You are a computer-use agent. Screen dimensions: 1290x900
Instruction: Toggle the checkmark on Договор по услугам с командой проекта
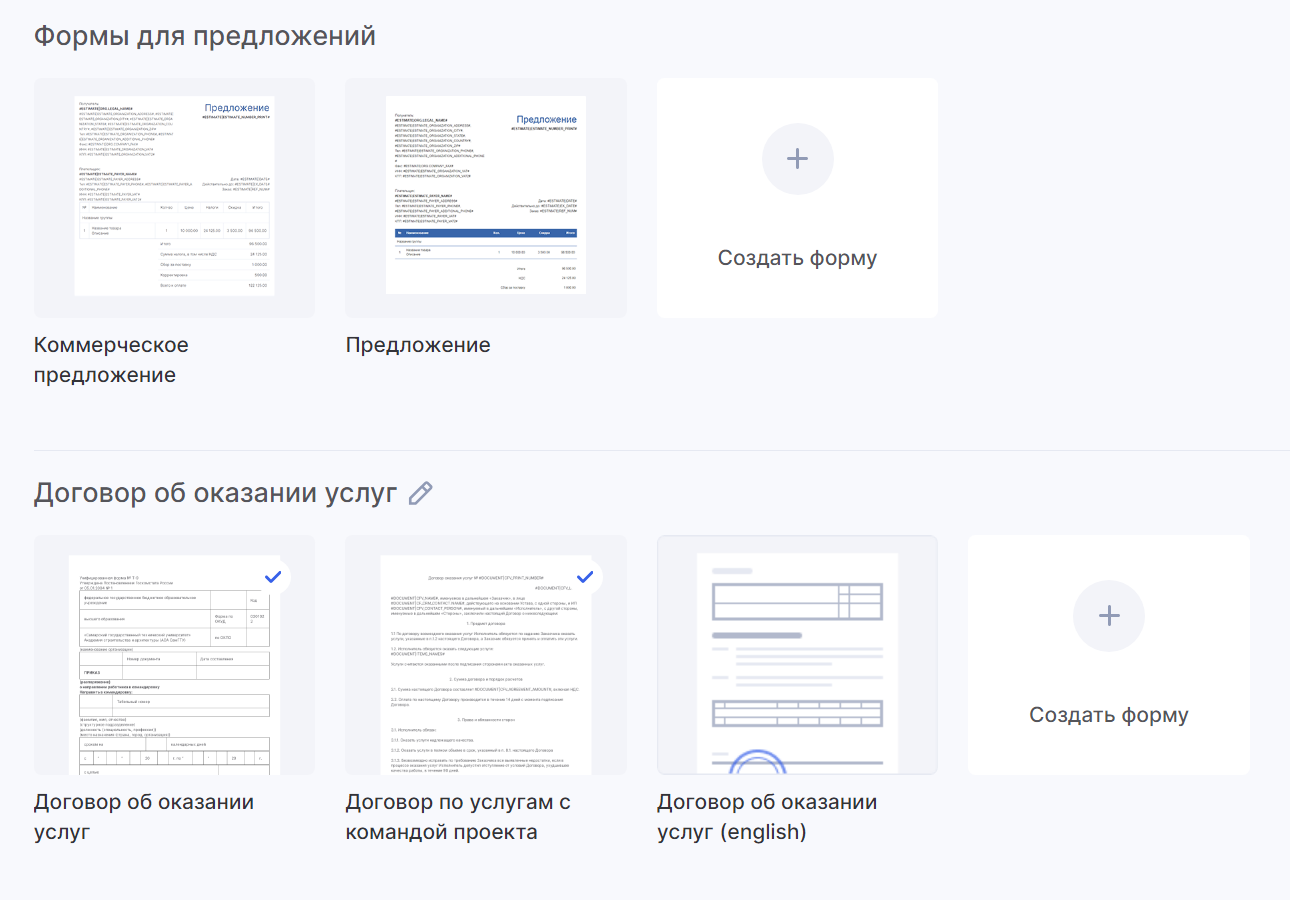click(x=584, y=576)
